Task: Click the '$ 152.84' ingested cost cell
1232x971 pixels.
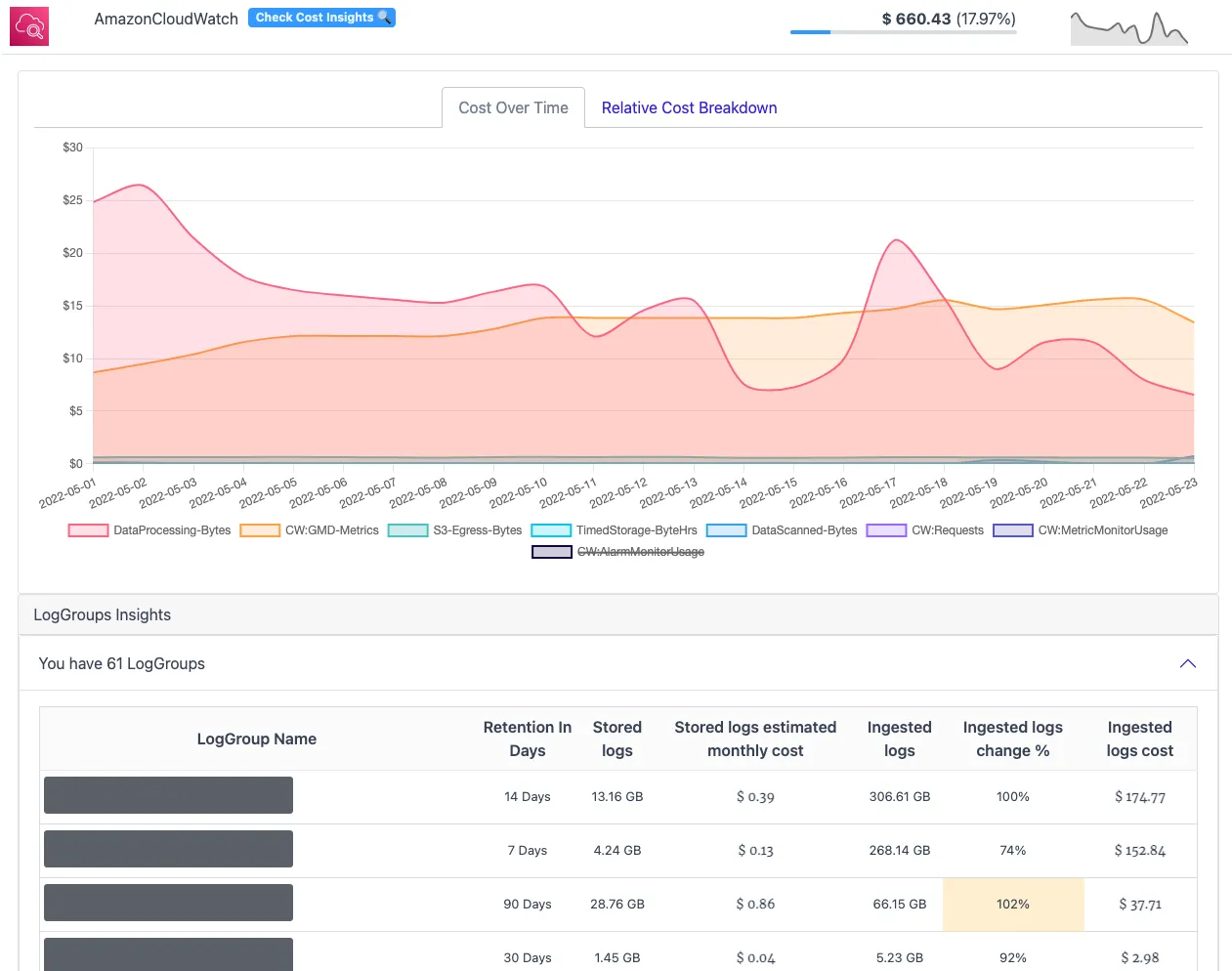Action: coord(1140,851)
